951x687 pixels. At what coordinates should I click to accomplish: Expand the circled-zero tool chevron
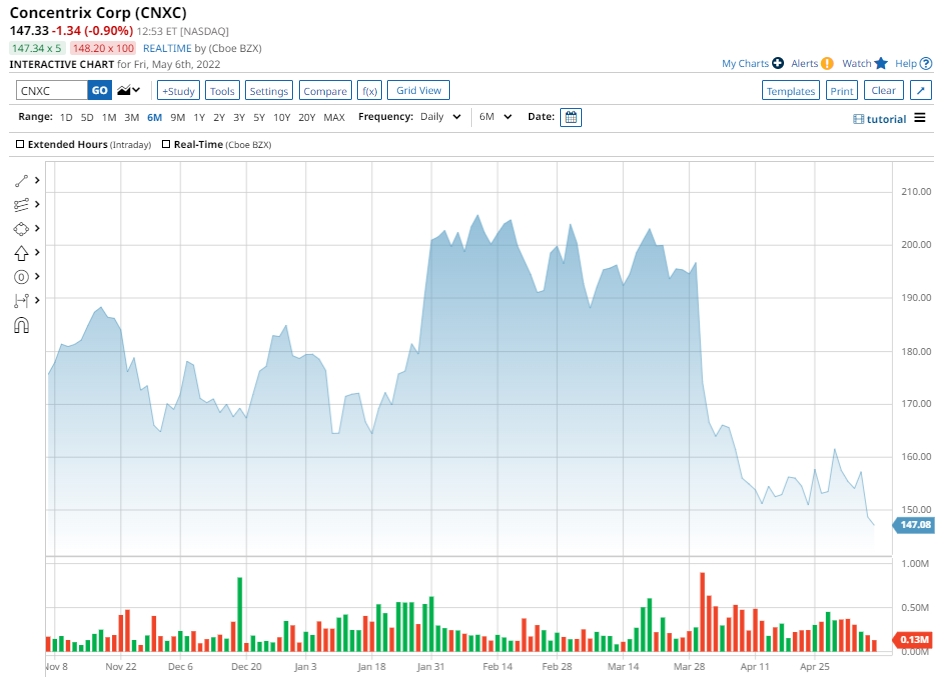(37, 276)
